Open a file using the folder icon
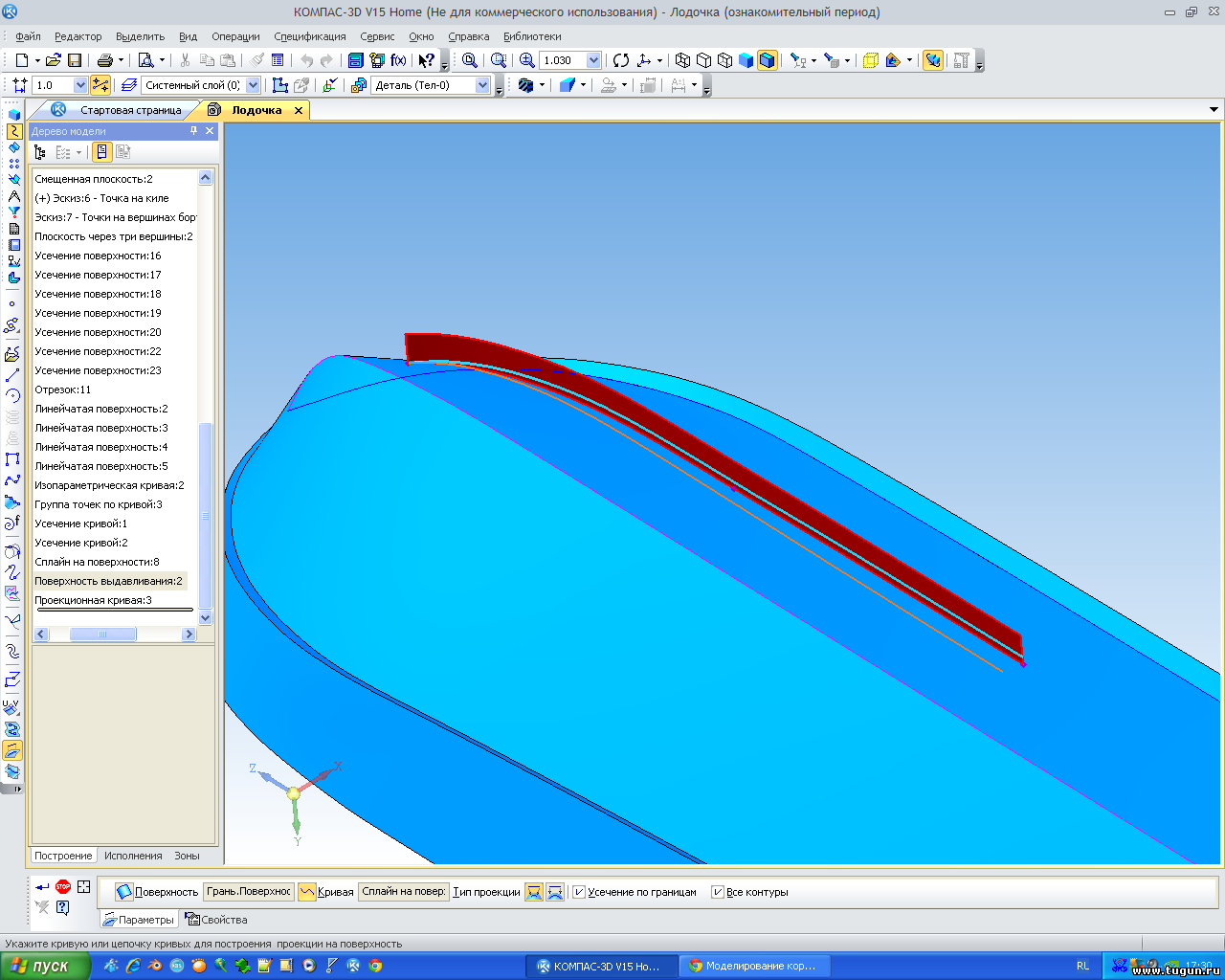The width and height of the screenshot is (1225, 980). (53, 60)
